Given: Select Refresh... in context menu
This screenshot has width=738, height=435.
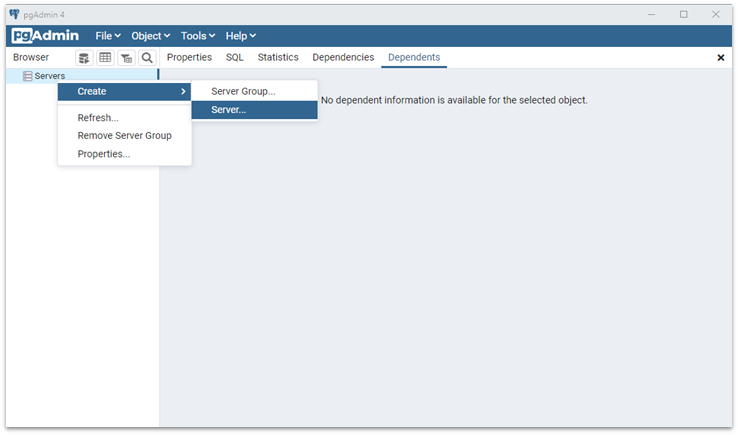Looking at the screenshot, I should pos(124,118).
